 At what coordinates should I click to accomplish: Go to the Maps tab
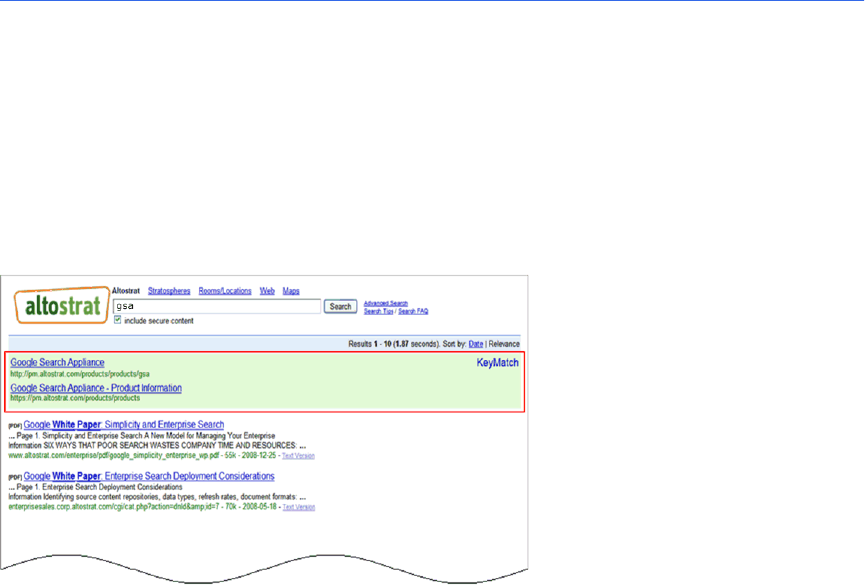(x=291, y=291)
